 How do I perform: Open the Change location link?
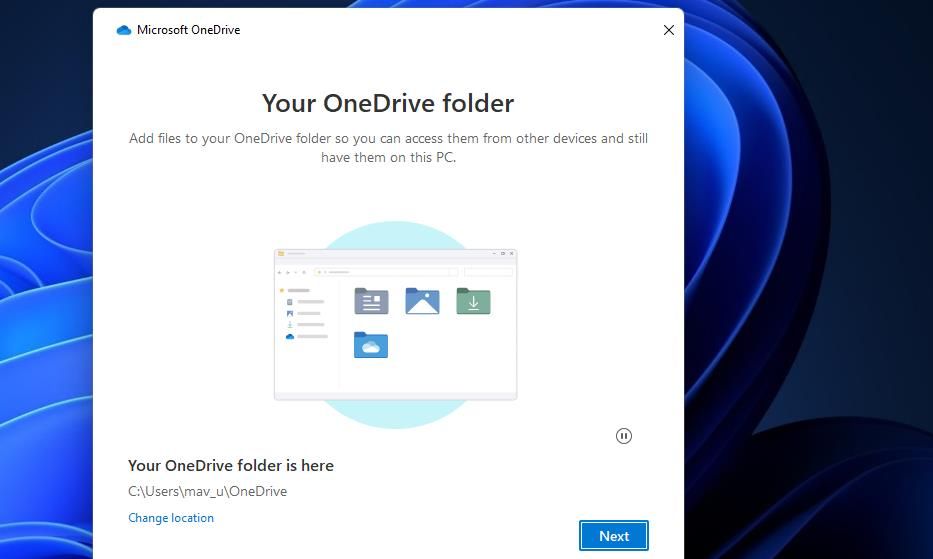pos(171,518)
